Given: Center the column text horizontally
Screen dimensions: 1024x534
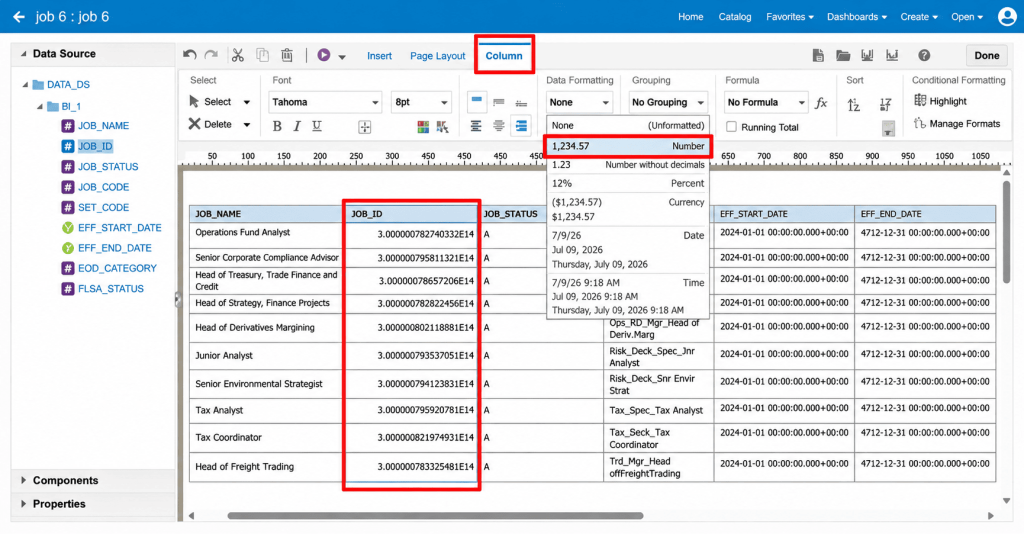Looking at the screenshot, I should [499, 126].
